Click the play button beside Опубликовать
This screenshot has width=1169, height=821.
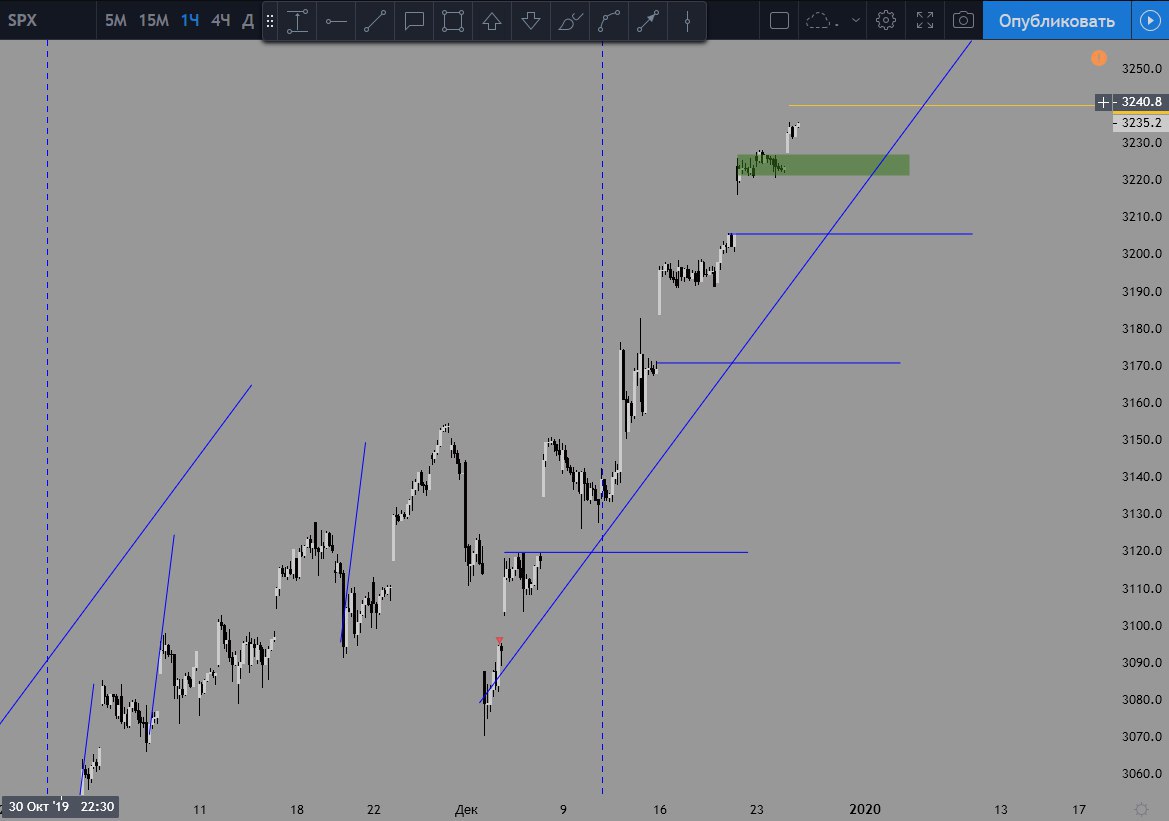pos(1150,20)
